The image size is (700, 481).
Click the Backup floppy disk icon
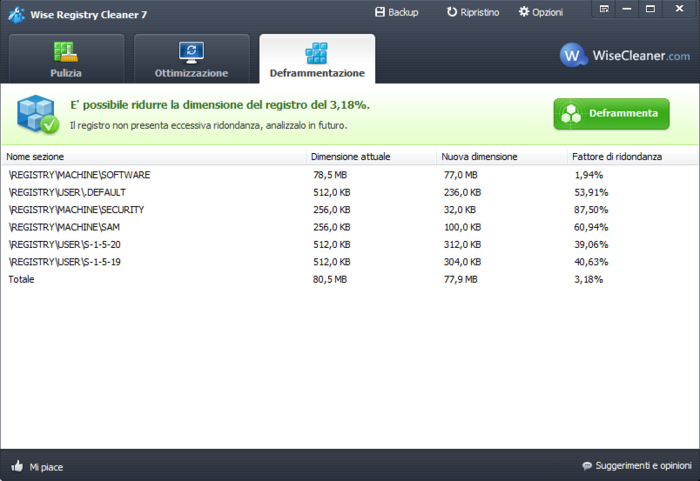coord(379,12)
